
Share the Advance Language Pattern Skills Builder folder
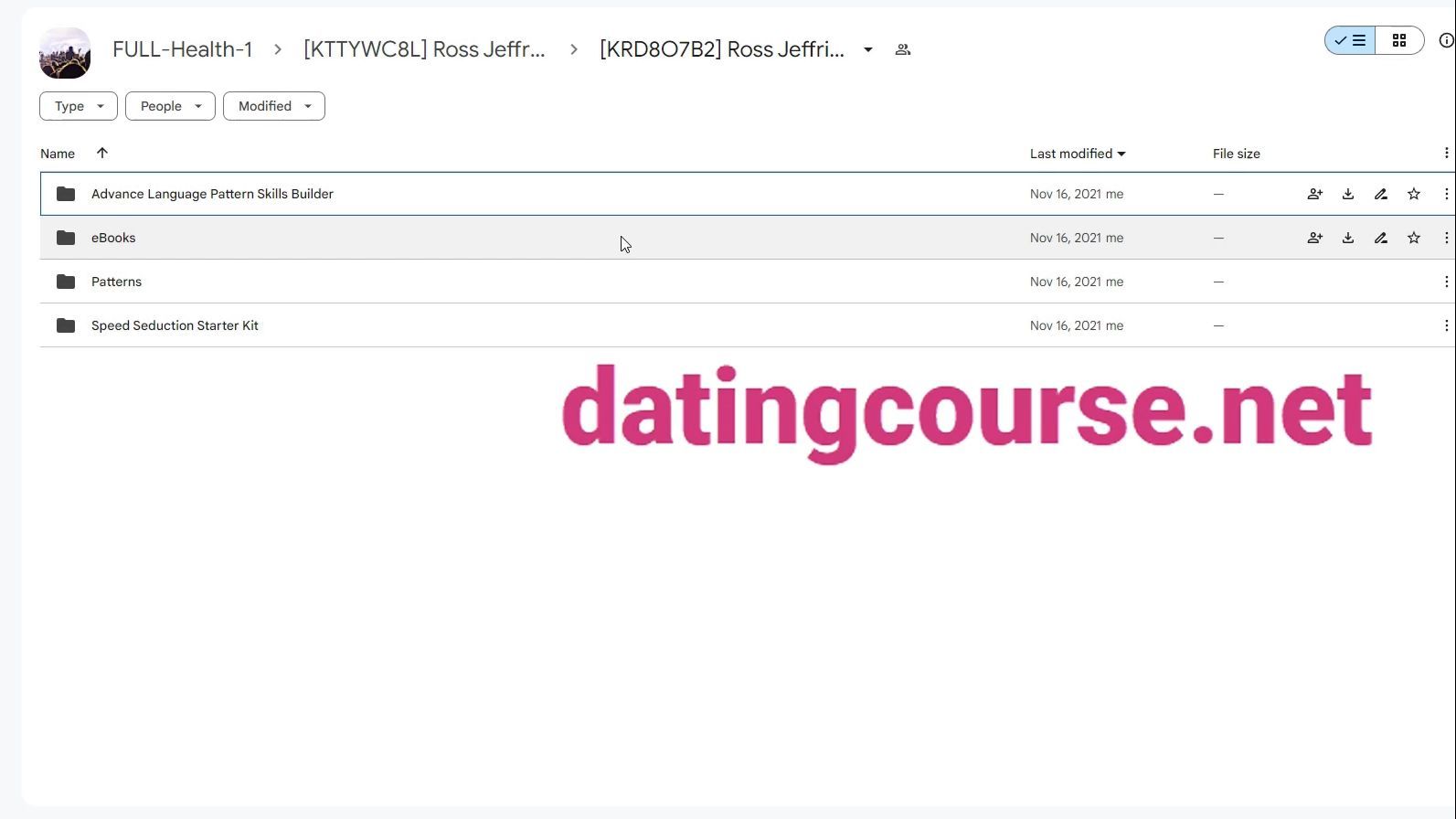(x=1315, y=194)
